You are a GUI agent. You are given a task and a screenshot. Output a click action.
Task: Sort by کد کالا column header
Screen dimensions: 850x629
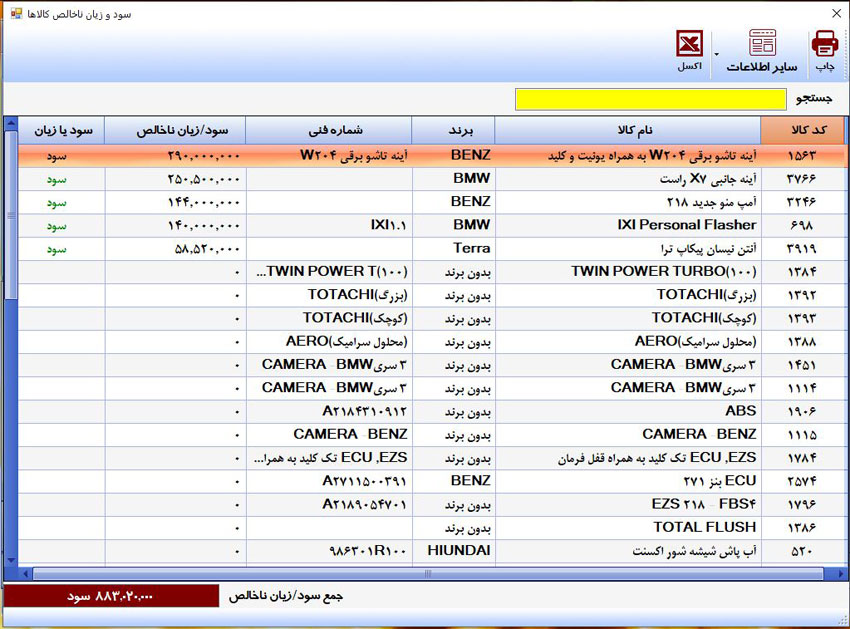coord(802,130)
